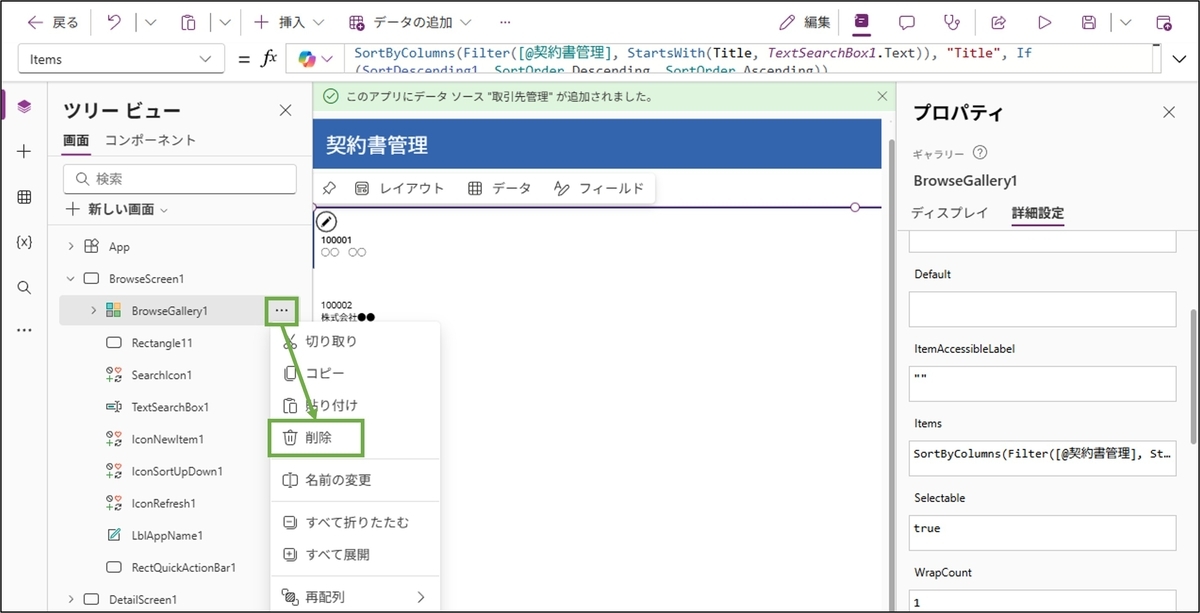Viewport: 1200px width, 613px height.
Task: Click 新しい画面 (New screen) button
Action: pyautogui.click(x=117, y=210)
